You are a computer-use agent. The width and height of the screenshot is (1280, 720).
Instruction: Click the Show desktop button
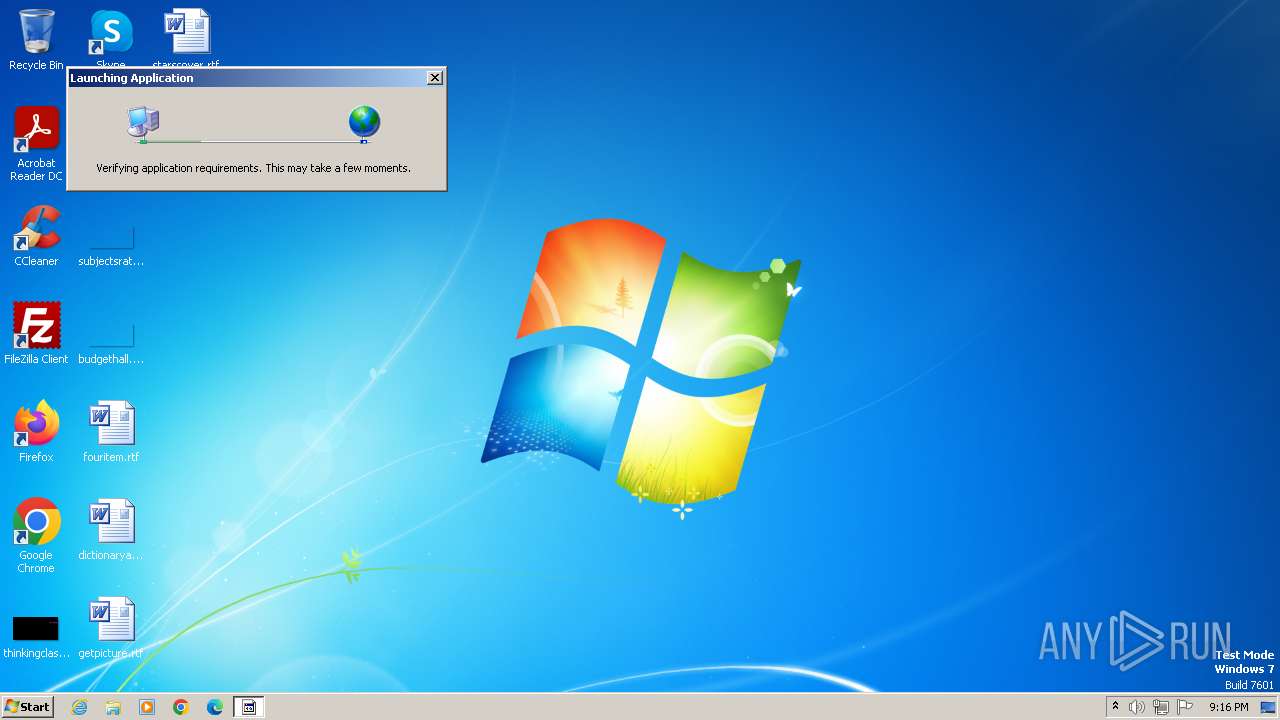1268,707
